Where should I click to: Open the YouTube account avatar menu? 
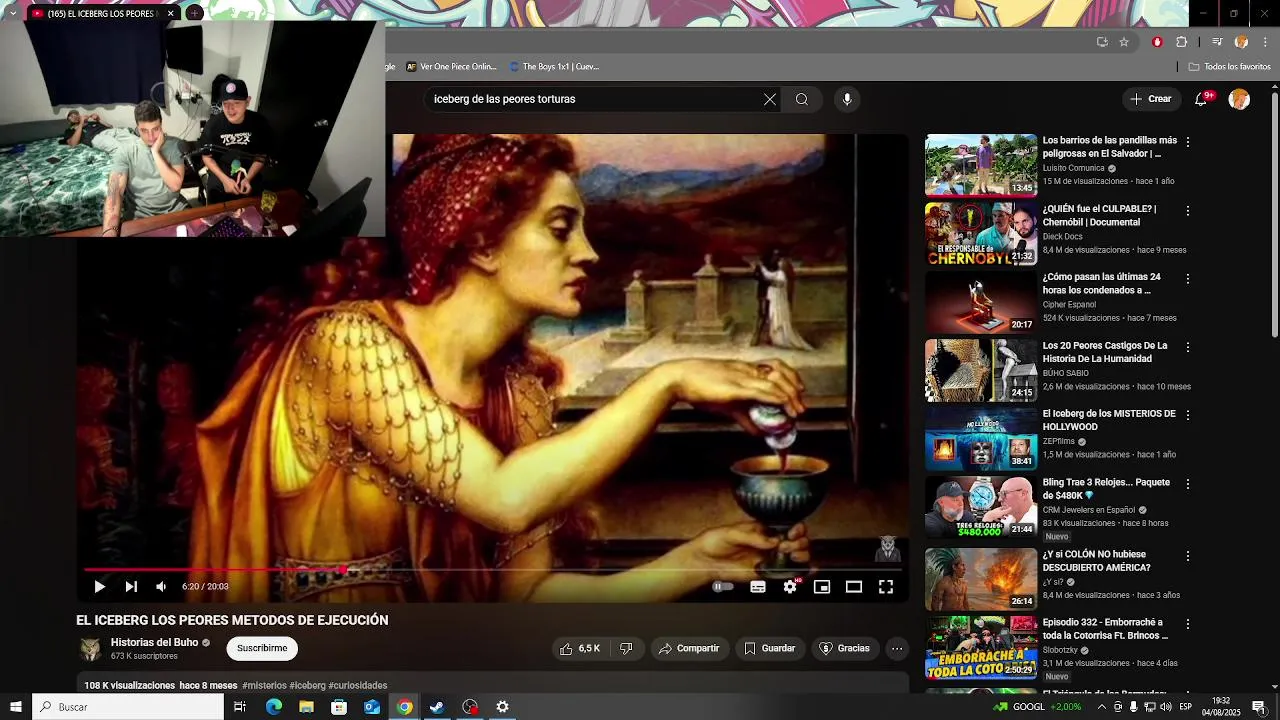tap(1239, 99)
